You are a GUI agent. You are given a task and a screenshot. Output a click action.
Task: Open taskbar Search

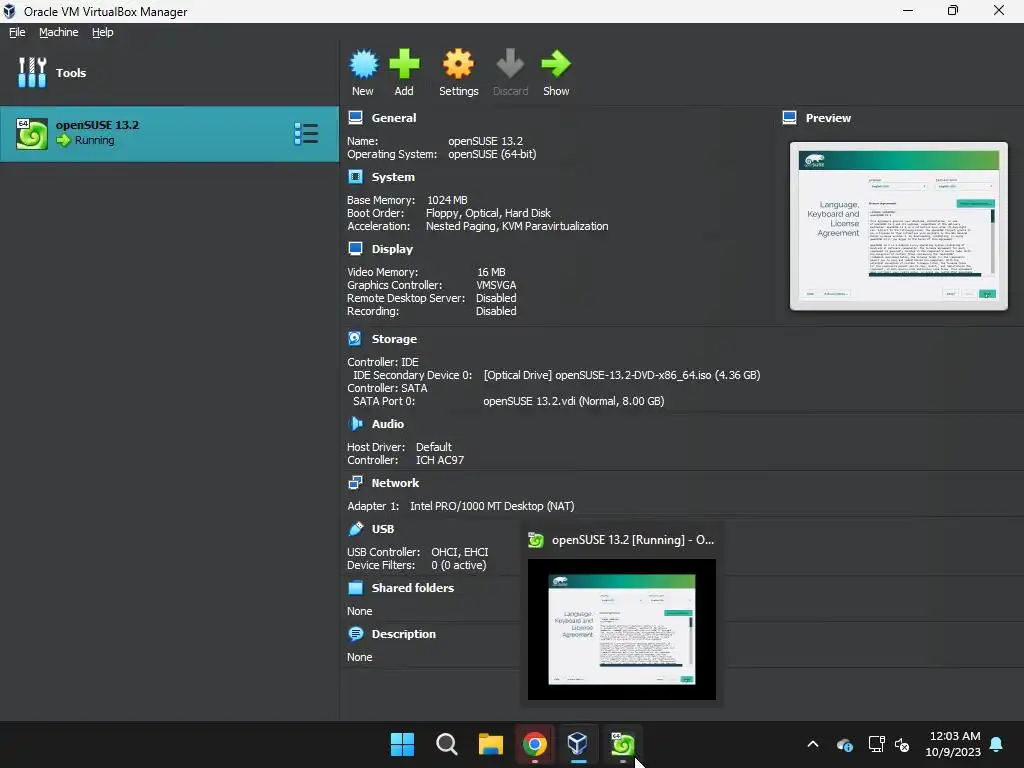click(447, 744)
